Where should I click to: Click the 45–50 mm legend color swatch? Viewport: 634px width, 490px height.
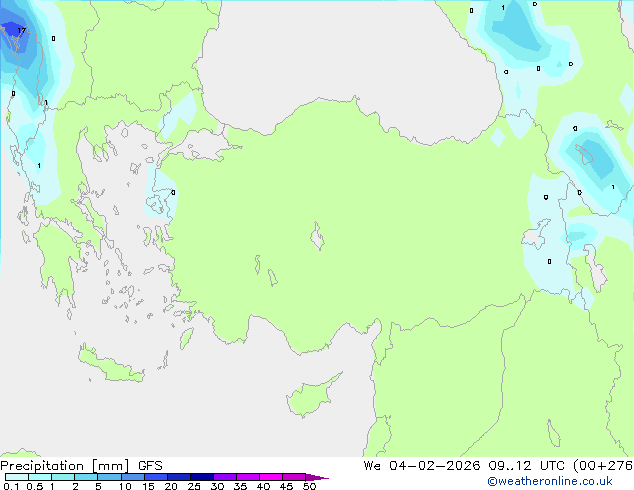click(x=294, y=477)
